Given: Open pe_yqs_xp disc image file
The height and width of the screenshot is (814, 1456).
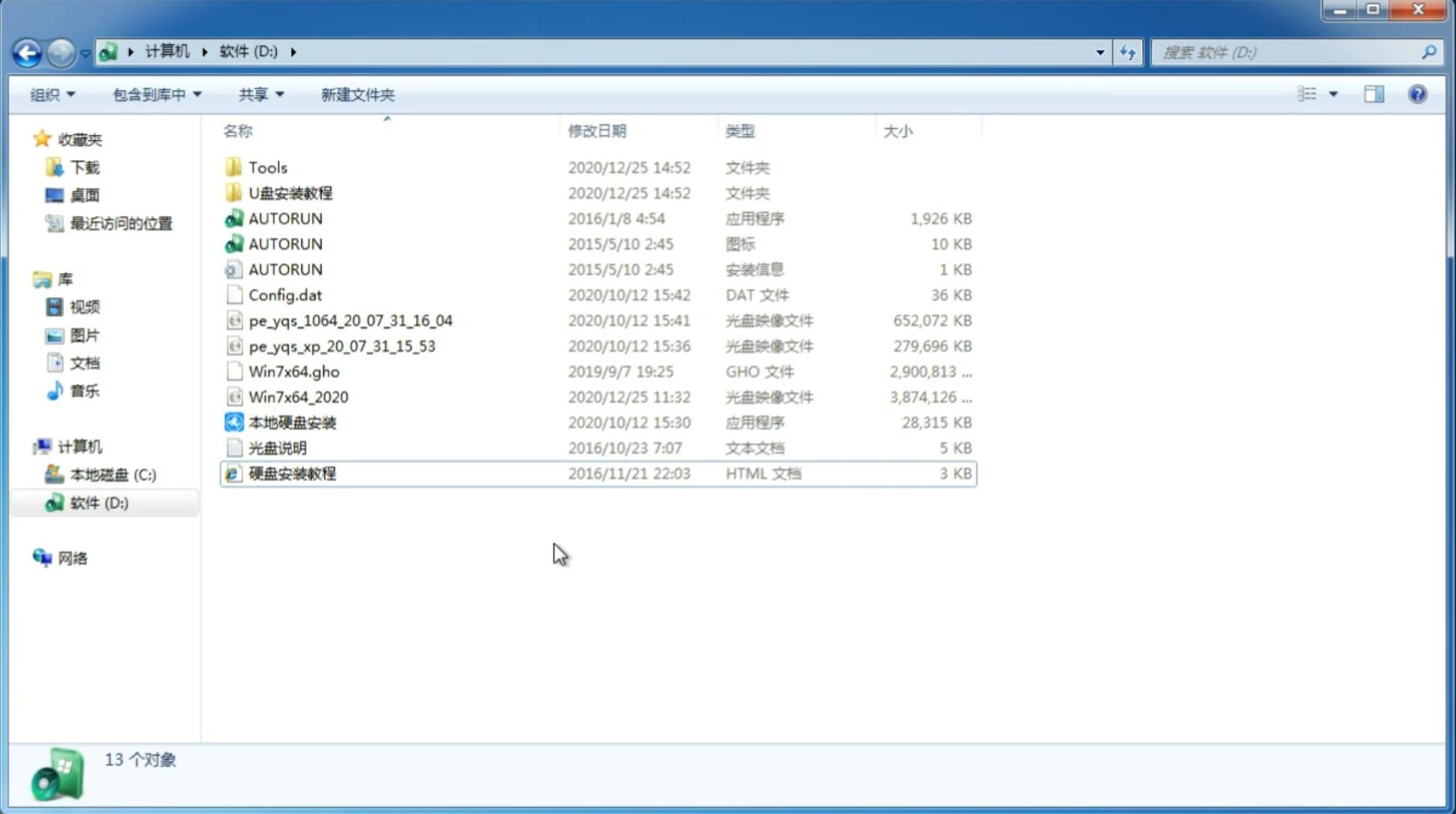Looking at the screenshot, I should click(342, 346).
